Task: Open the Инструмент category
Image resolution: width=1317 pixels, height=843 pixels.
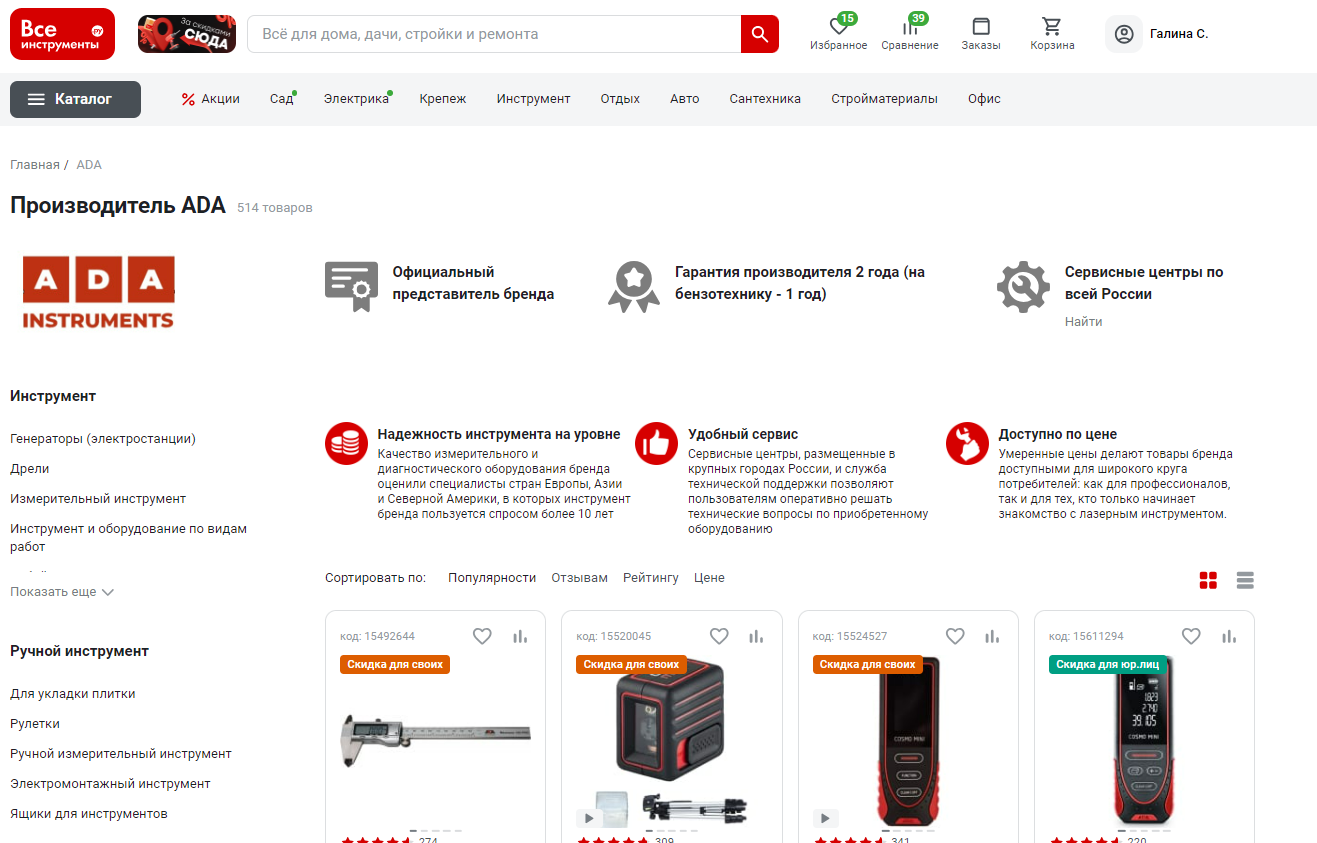Action: [533, 99]
